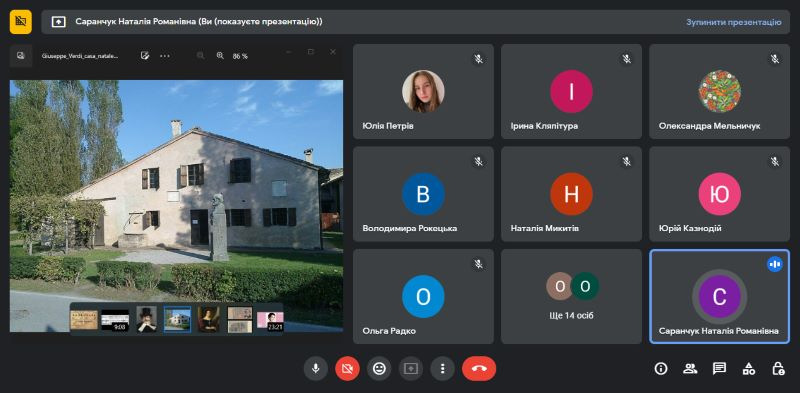Click the yellow camera-off icon at top left
Image resolution: width=800 pixels, height=393 pixels.
[x=20, y=22]
